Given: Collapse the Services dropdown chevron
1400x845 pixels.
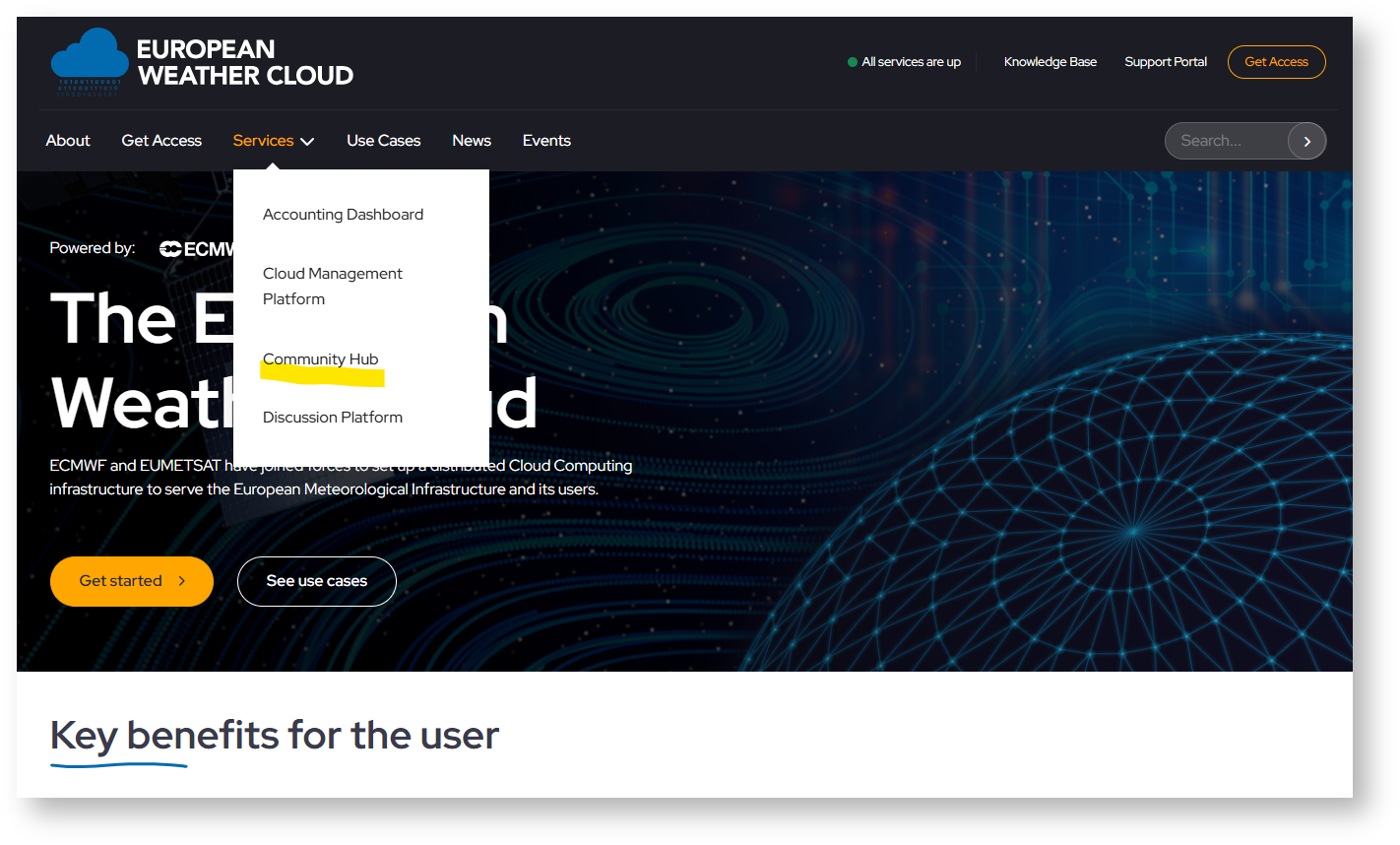Looking at the screenshot, I should pos(307,142).
